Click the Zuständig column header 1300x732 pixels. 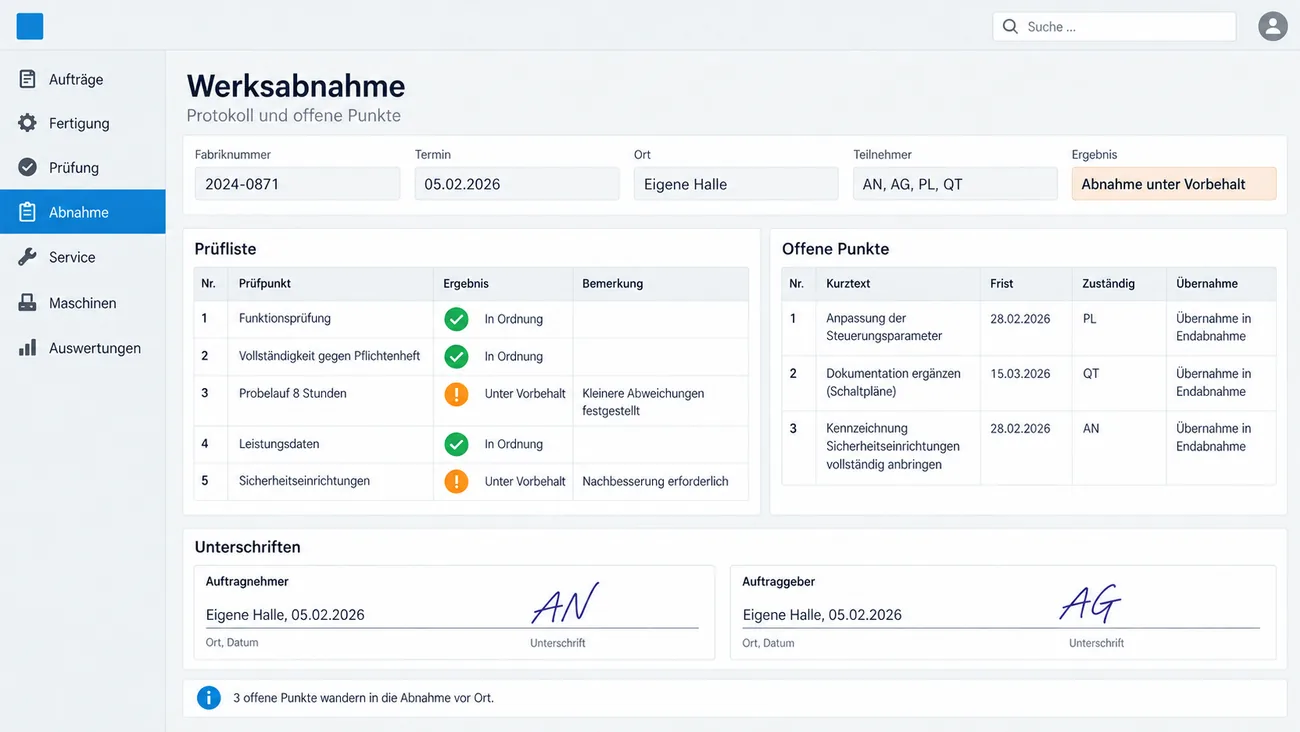pos(1108,284)
